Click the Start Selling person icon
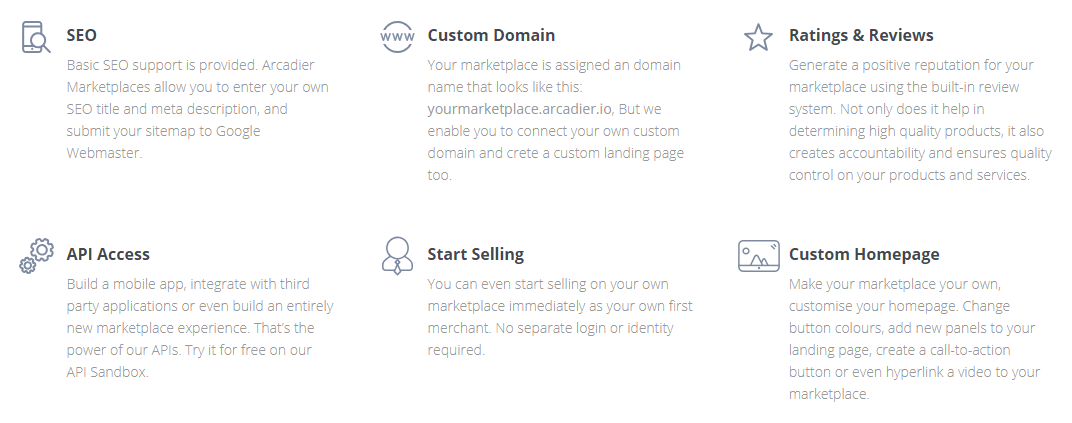The image size is (1072, 423). click(397, 256)
